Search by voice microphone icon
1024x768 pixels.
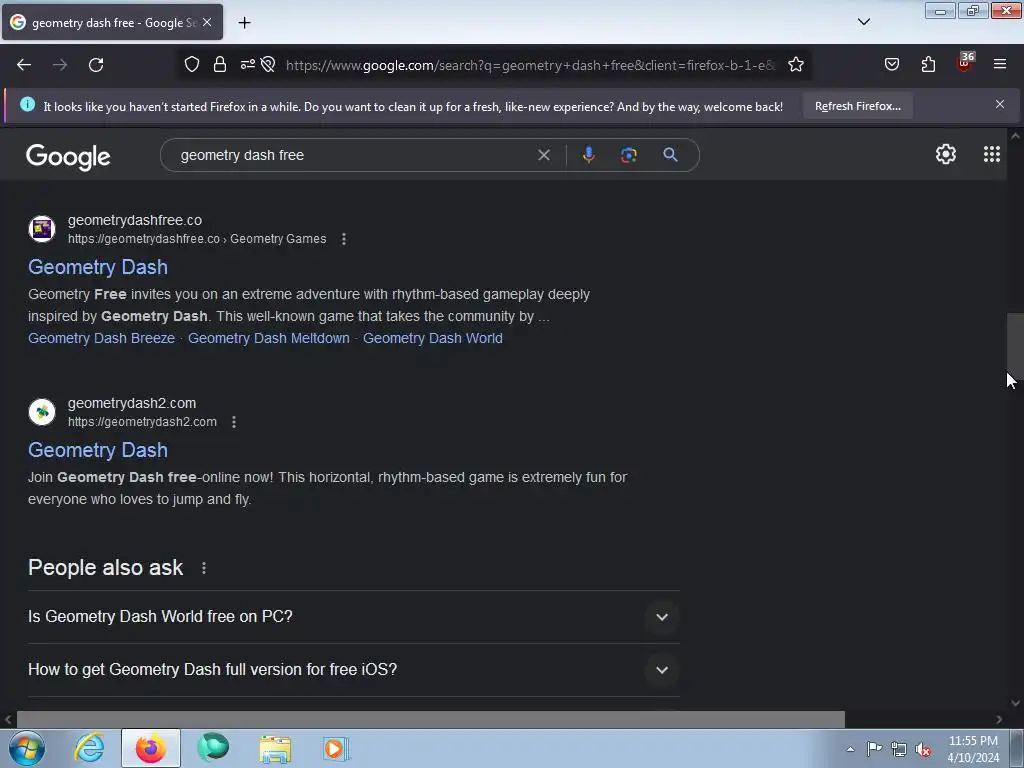[588, 155]
